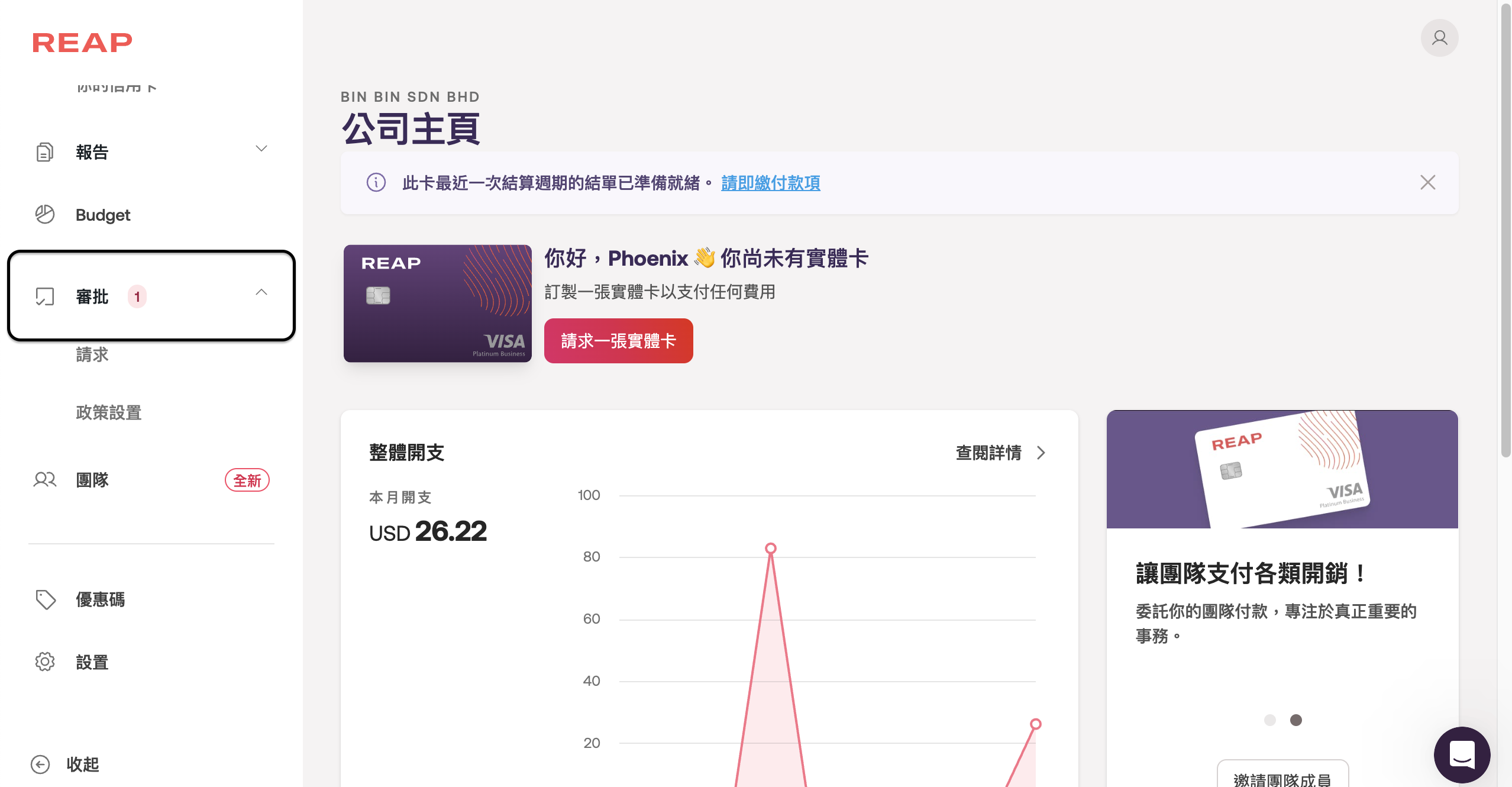
Task: Click the 優惠碼 tag icon
Action: (x=46, y=599)
